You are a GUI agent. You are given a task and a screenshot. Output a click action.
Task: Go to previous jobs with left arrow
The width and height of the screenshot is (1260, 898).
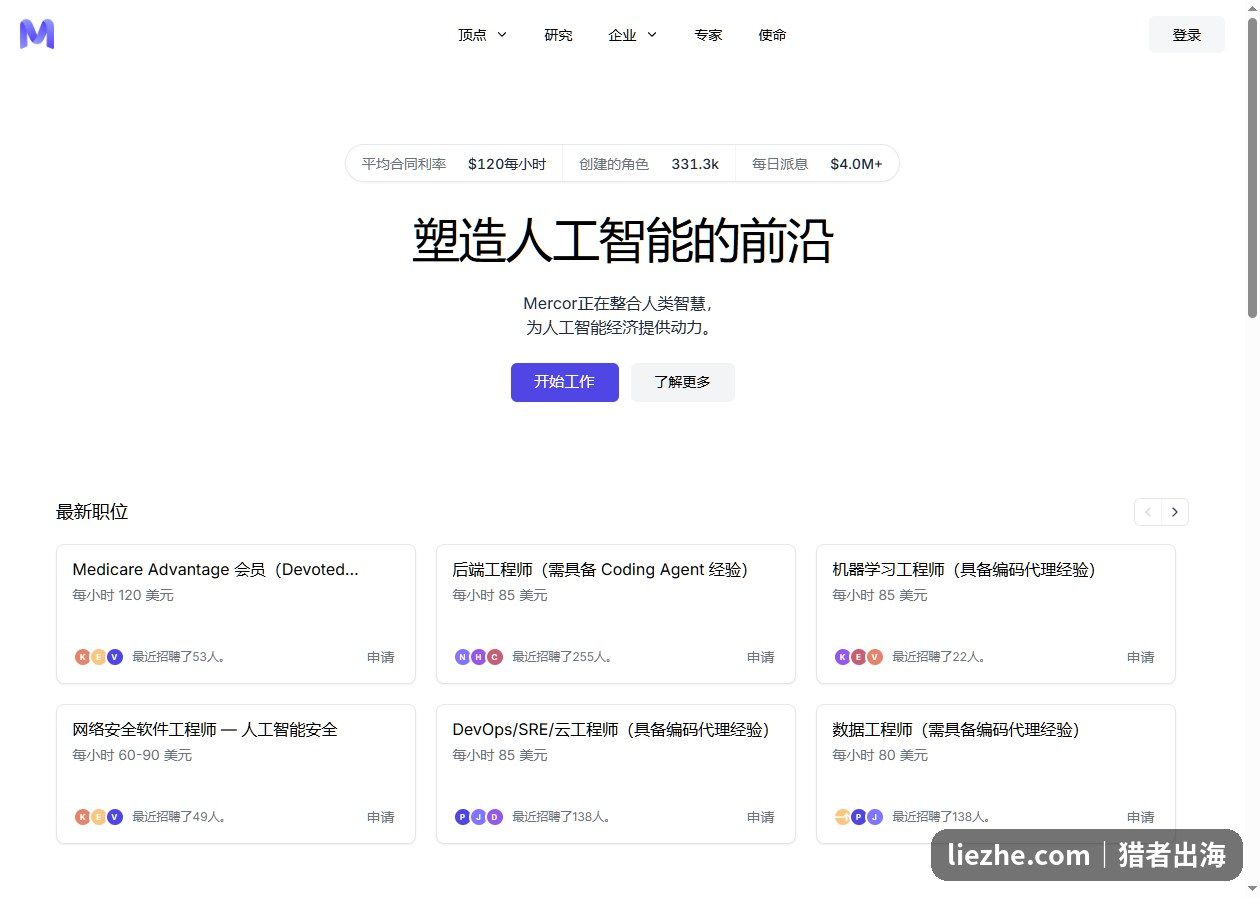click(x=1148, y=512)
